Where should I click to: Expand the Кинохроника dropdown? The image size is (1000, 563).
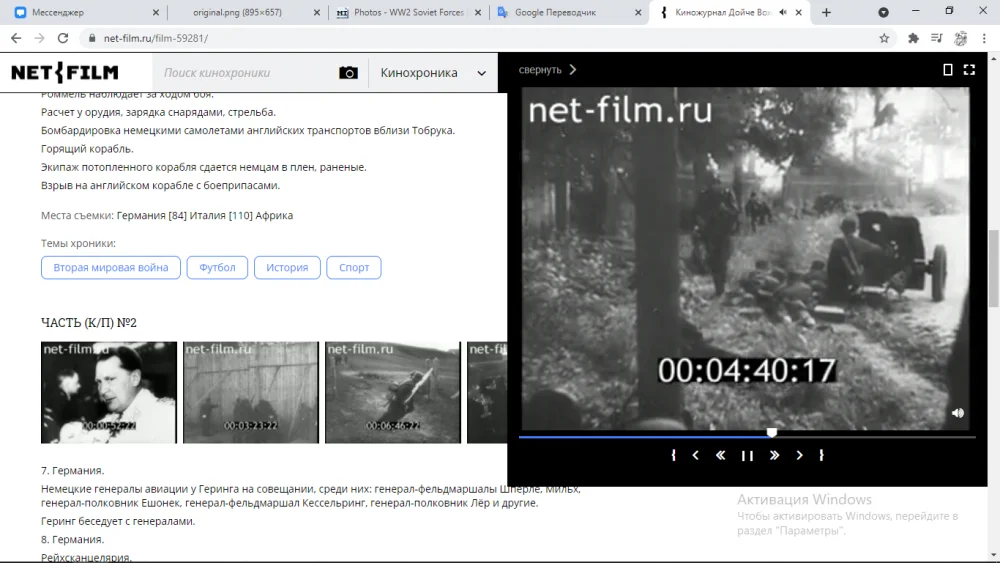tap(433, 73)
